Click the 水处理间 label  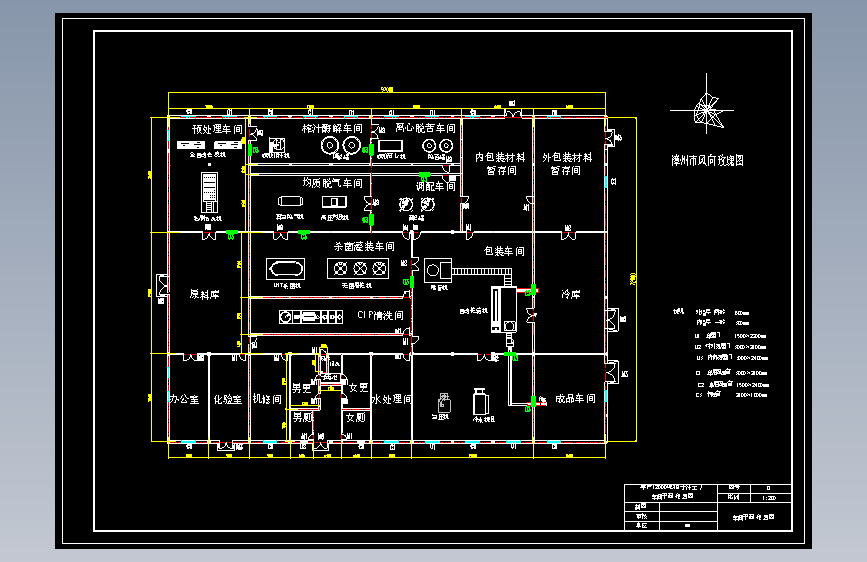coord(391,399)
